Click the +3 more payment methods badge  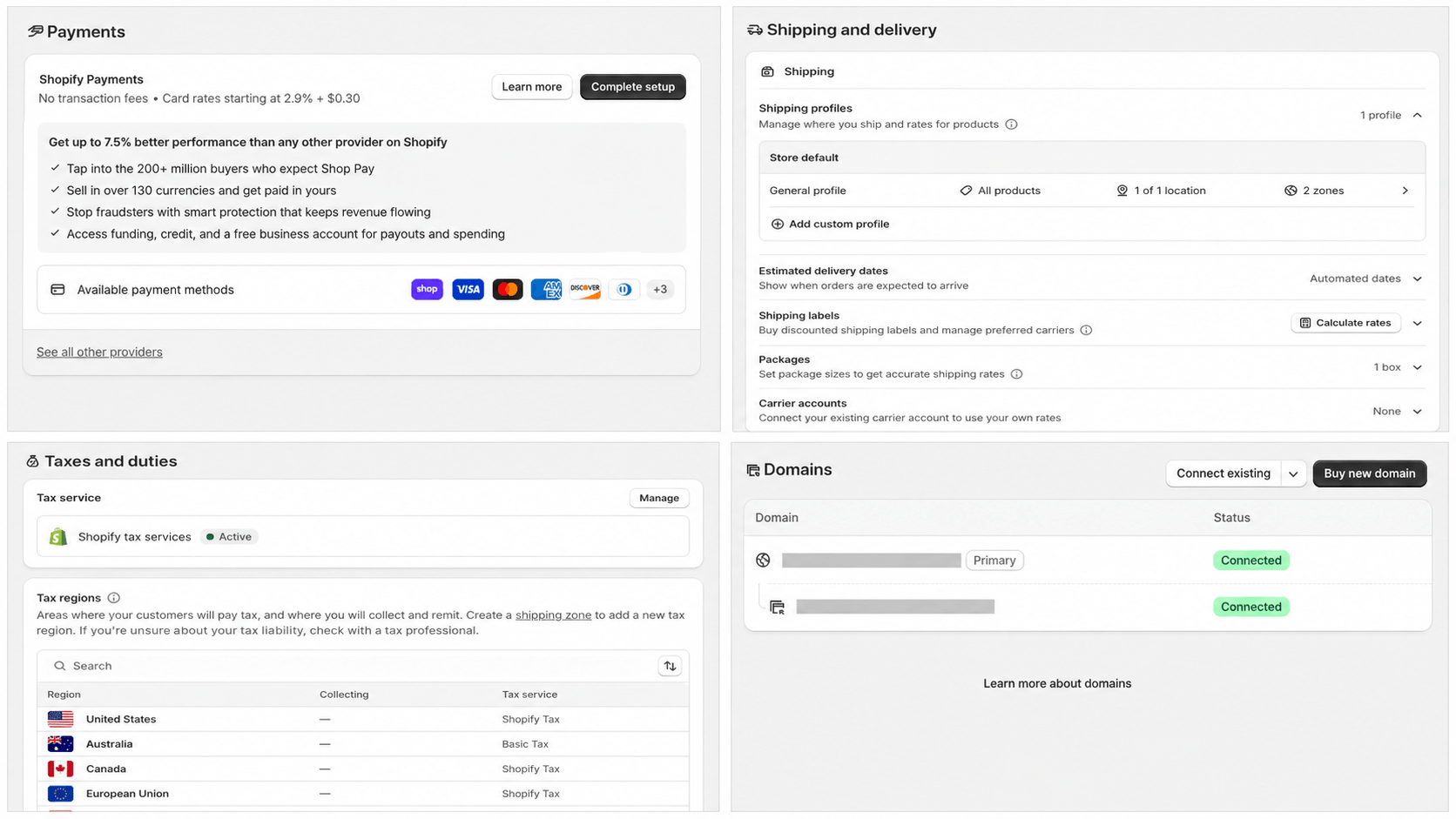point(660,289)
